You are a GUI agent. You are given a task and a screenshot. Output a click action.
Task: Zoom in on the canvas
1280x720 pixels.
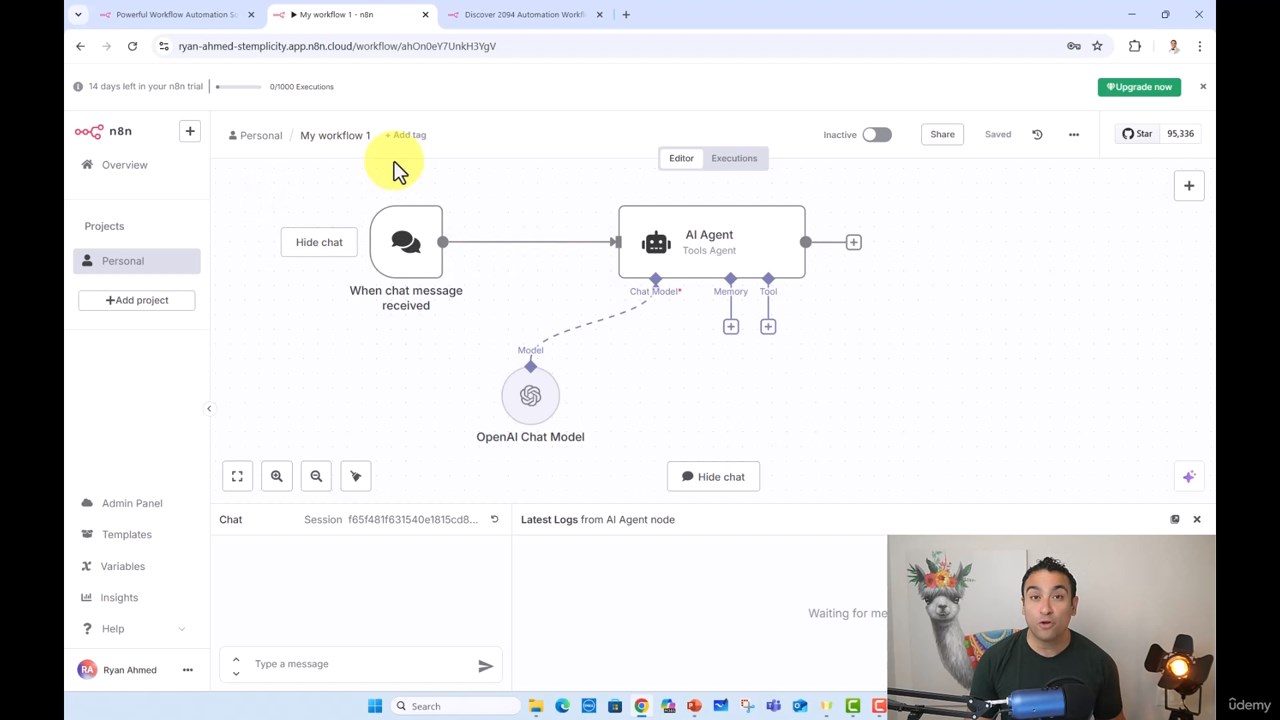(x=277, y=477)
